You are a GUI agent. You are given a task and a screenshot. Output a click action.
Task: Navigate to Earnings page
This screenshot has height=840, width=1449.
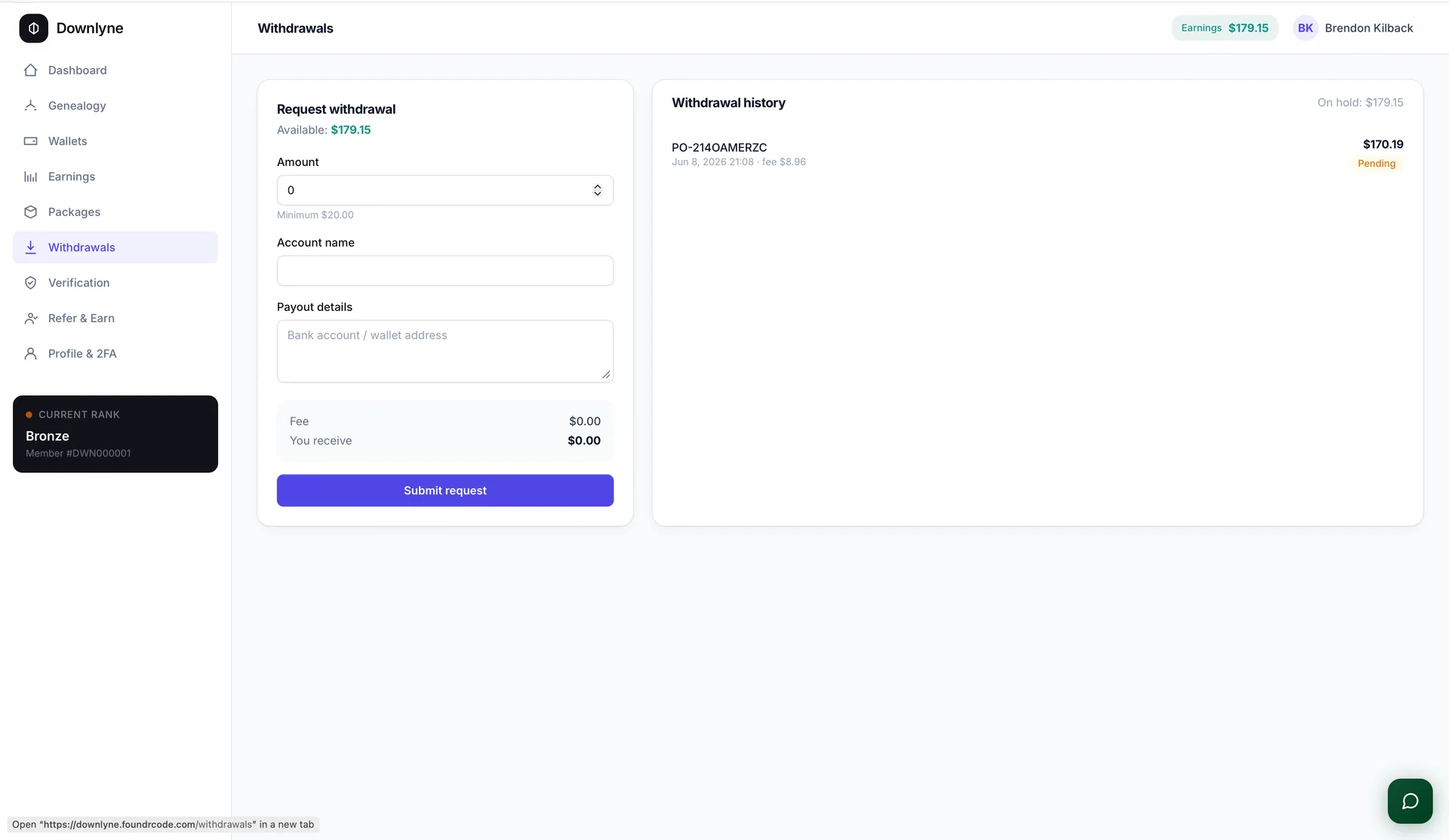pos(115,177)
